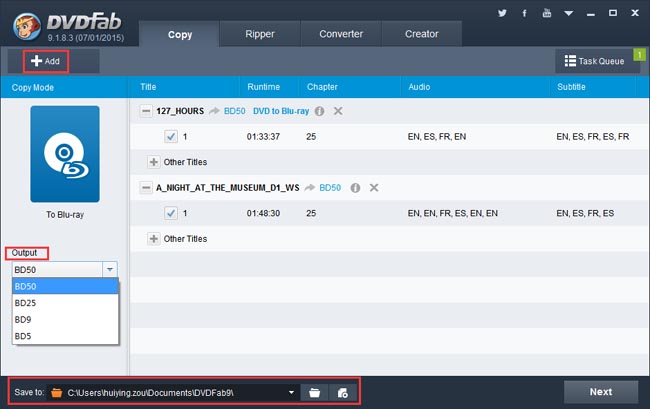
Task: Click the Next button
Action: coord(601,392)
